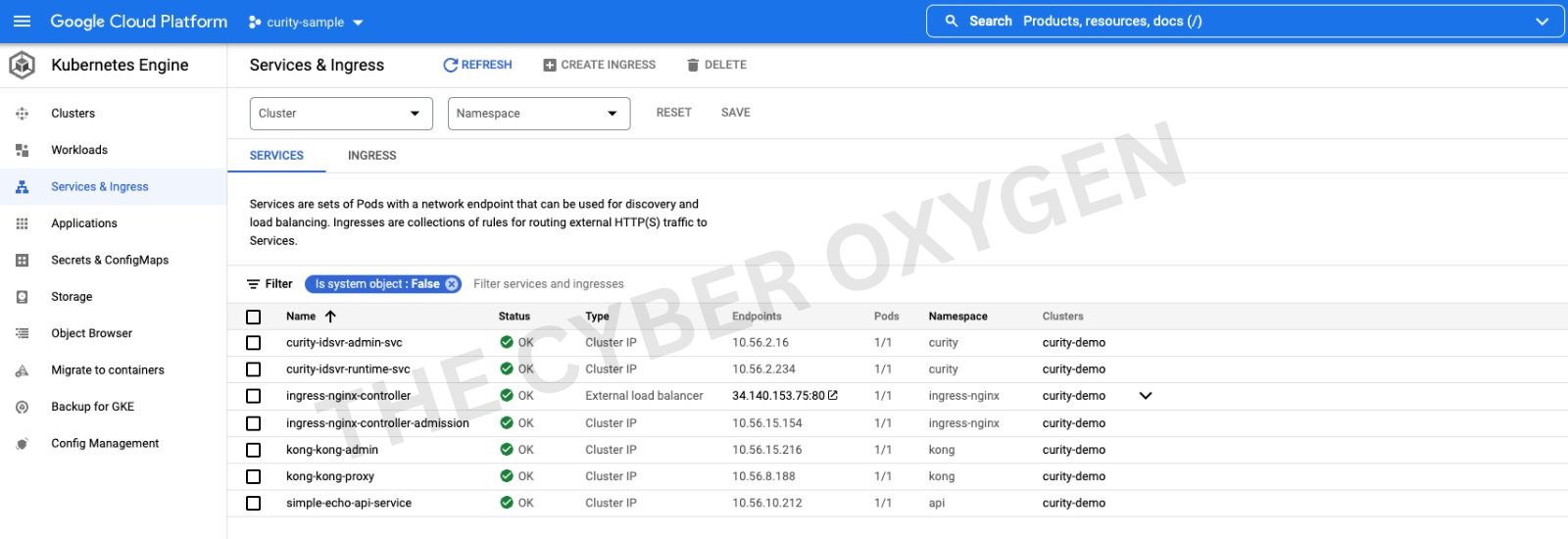This screenshot has height=539, width=1568.
Task: Open the simple-echo-api-service link
Action: coord(349,503)
